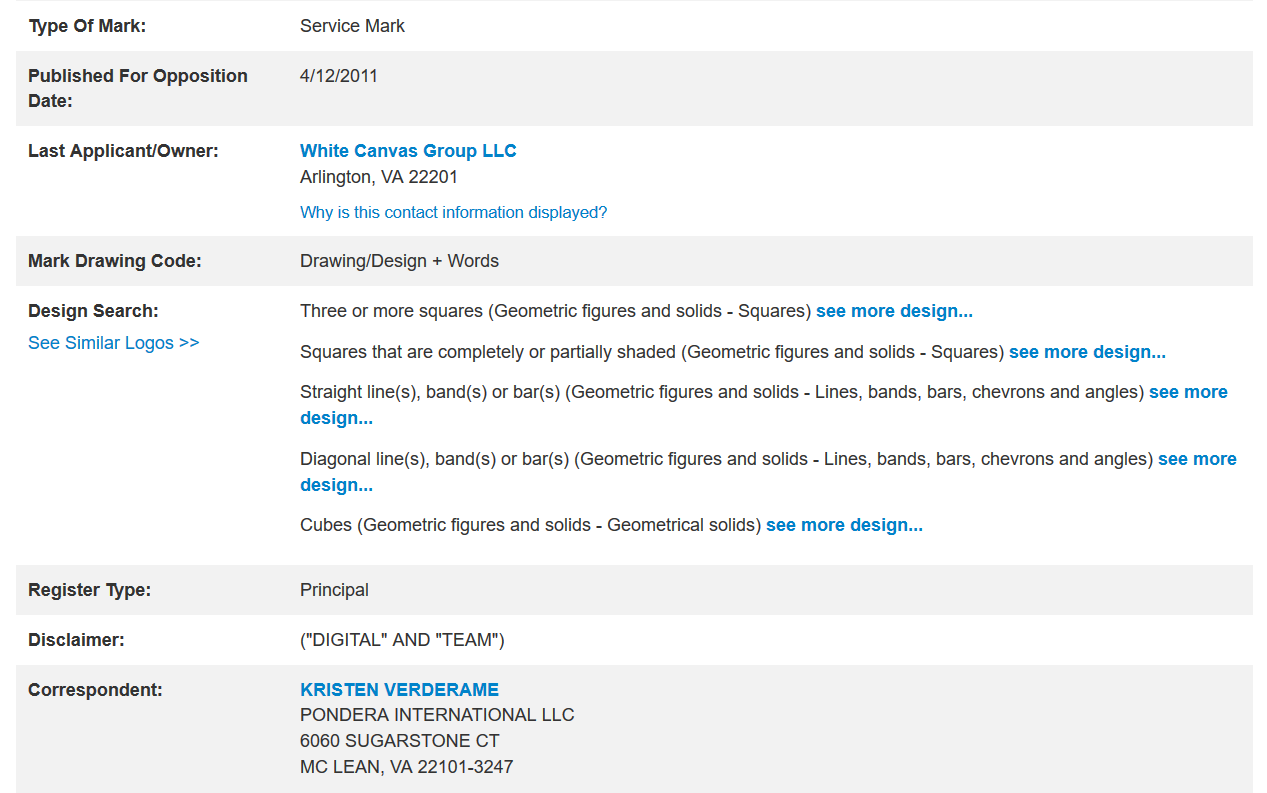
Task: Click the 'Mark Drawing Code:' label
Action: coord(115,261)
